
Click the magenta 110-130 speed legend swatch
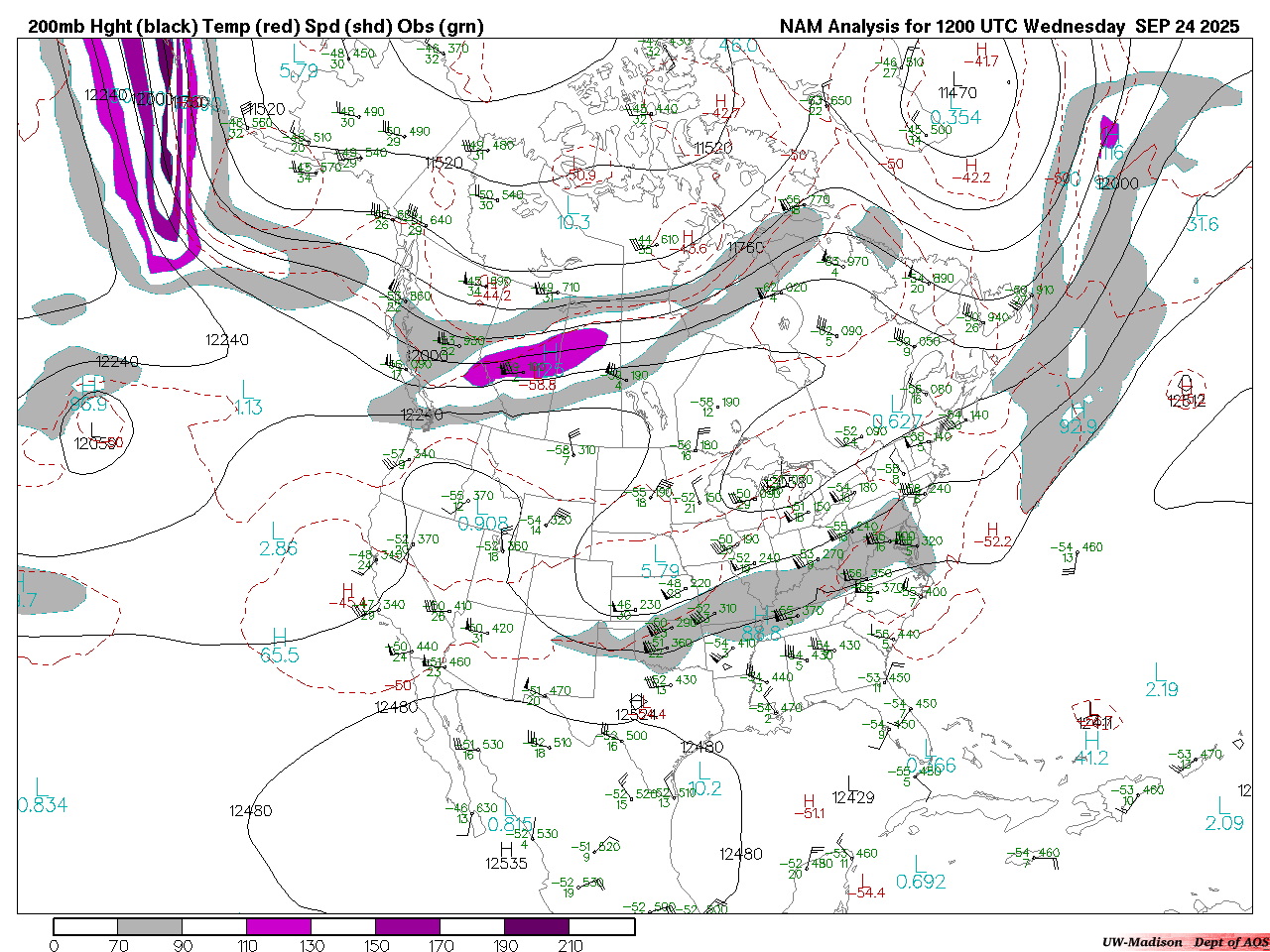tap(279, 926)
